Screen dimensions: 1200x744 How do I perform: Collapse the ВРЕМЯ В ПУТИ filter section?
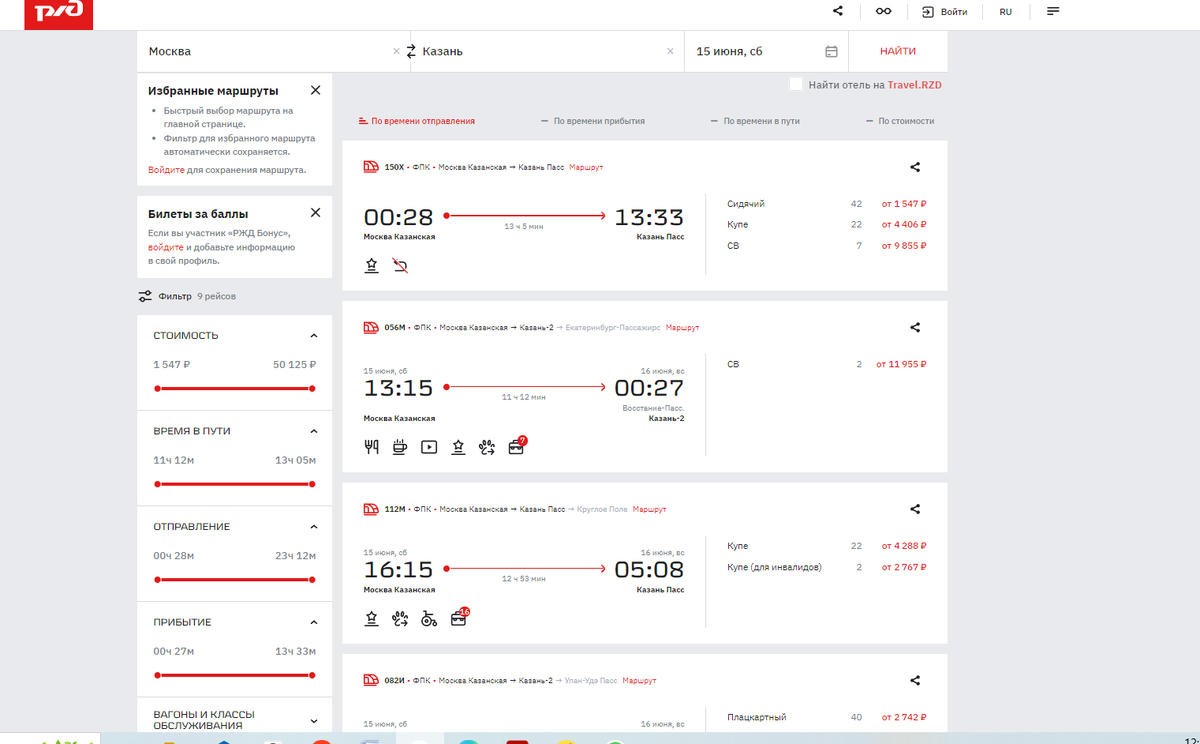[x=314, y=431]
